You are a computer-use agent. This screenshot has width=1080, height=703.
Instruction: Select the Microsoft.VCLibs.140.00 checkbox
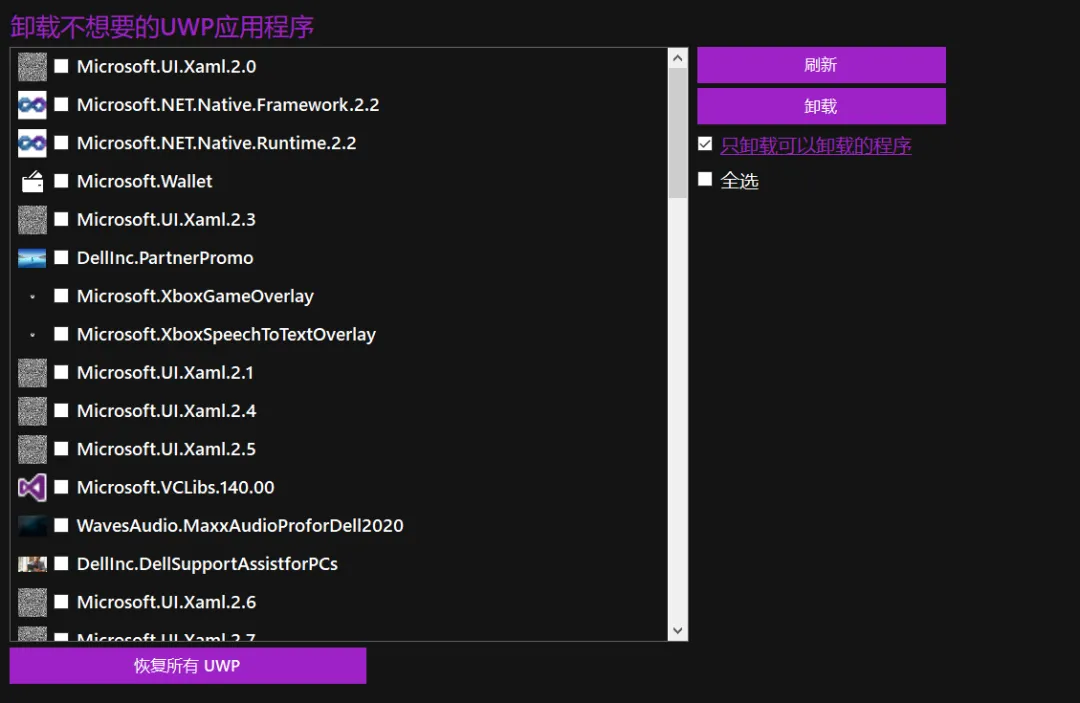[x=61, y=487]
